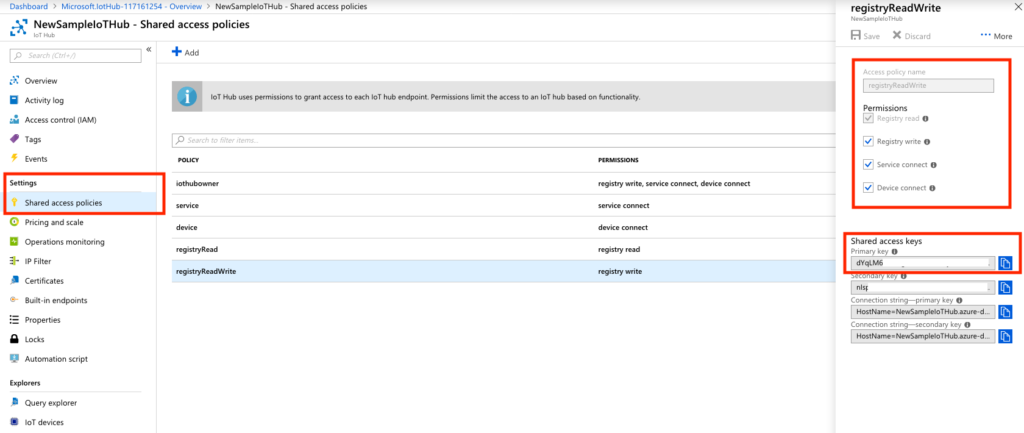Click the POLICY column header
The height and width of the screenshot is (433, 1024).
pyautogui.click(x=188, y=160)
